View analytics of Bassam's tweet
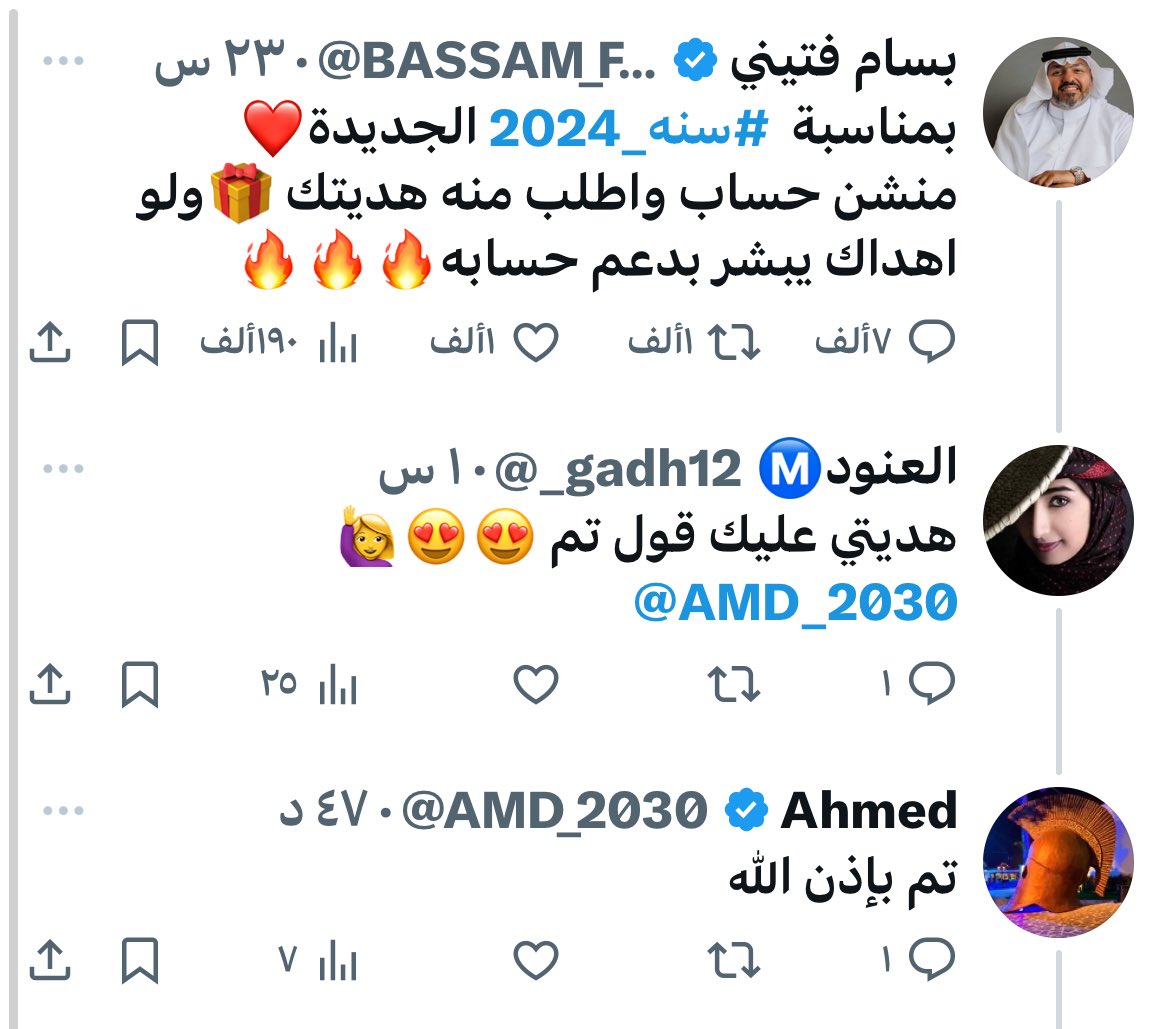 click(338, 343)
